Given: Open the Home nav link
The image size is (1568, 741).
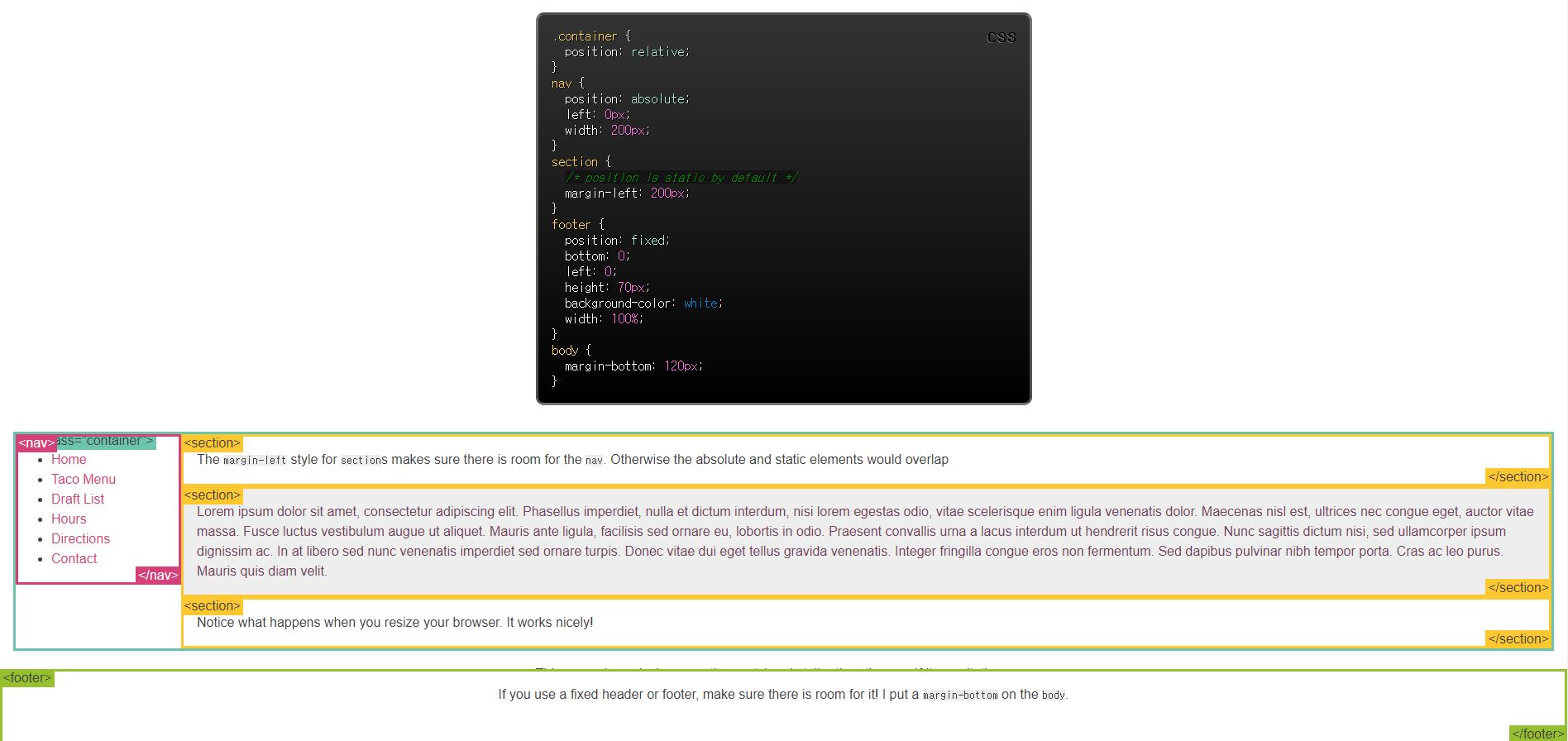Looking at the screenshot, I should pos(69,460).
